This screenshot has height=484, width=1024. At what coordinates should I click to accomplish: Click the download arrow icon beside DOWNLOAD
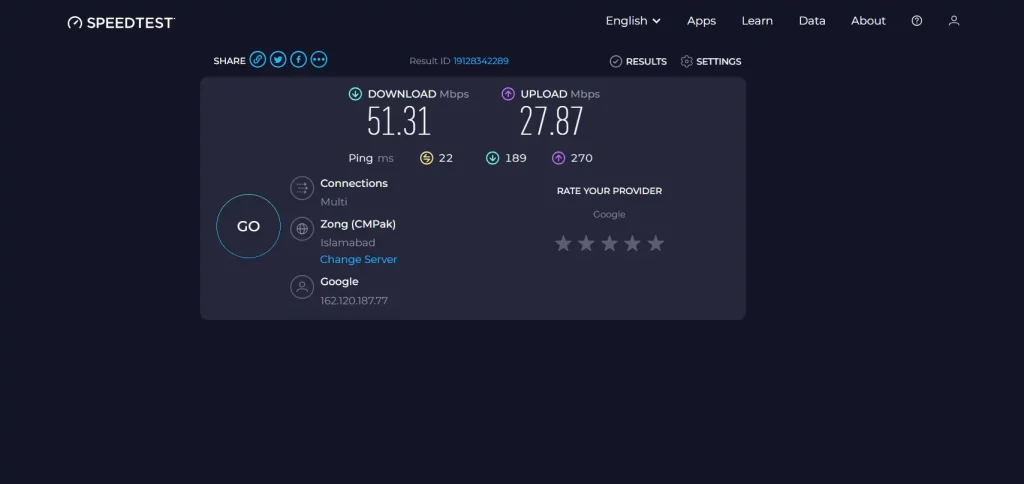coord(355,94)
